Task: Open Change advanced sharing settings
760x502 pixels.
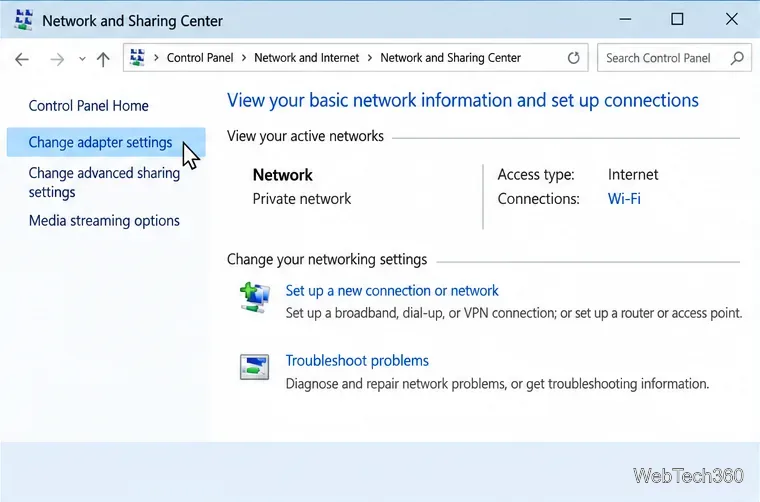Action: tap(104, 182)
